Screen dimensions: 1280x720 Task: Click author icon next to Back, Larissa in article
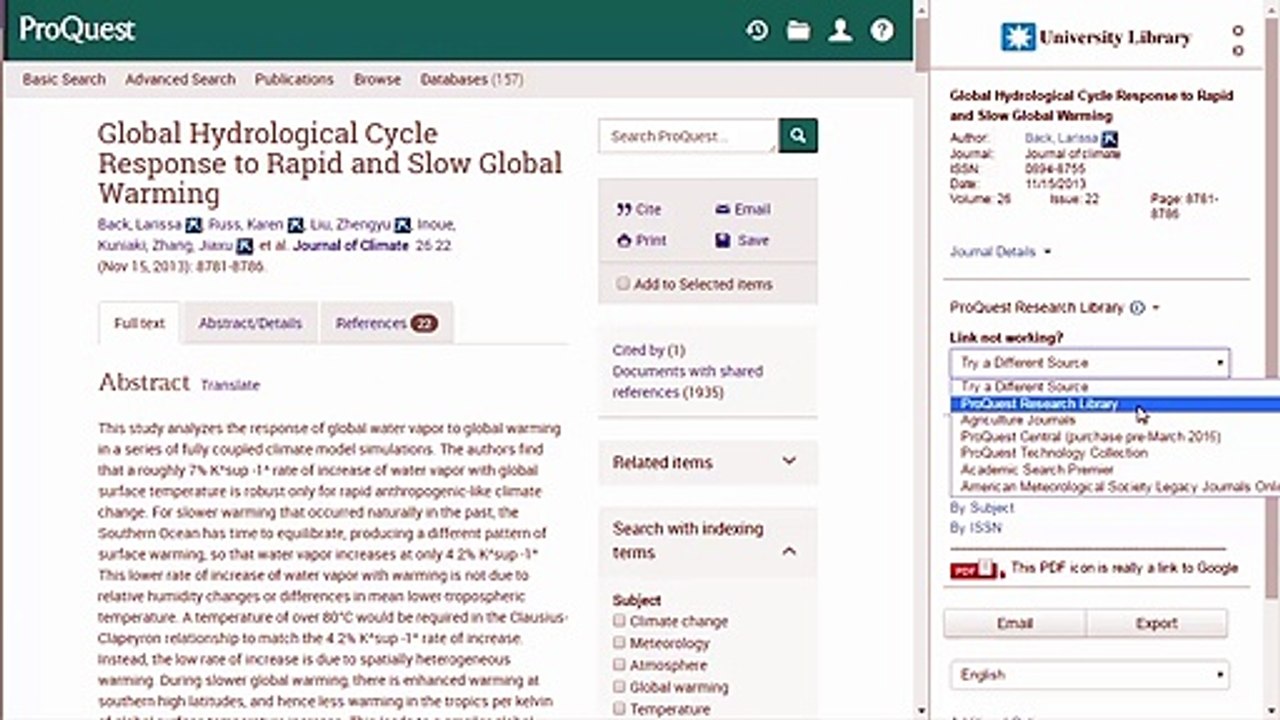click(x=194, y=225)
